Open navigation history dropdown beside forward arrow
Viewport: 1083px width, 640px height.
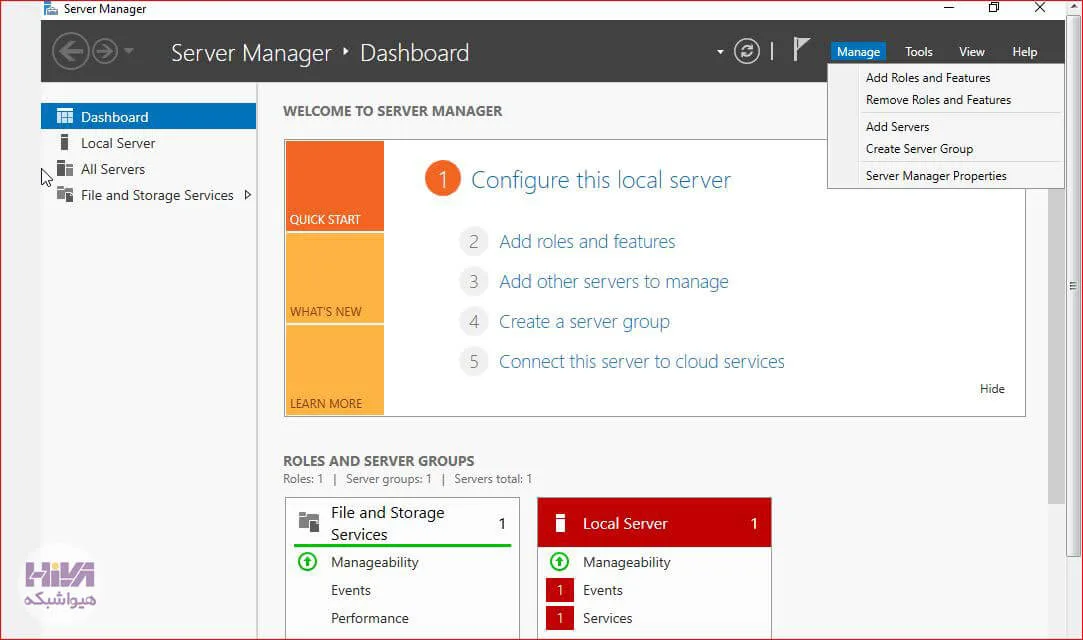pyautogui.click(x=128, y=50)
